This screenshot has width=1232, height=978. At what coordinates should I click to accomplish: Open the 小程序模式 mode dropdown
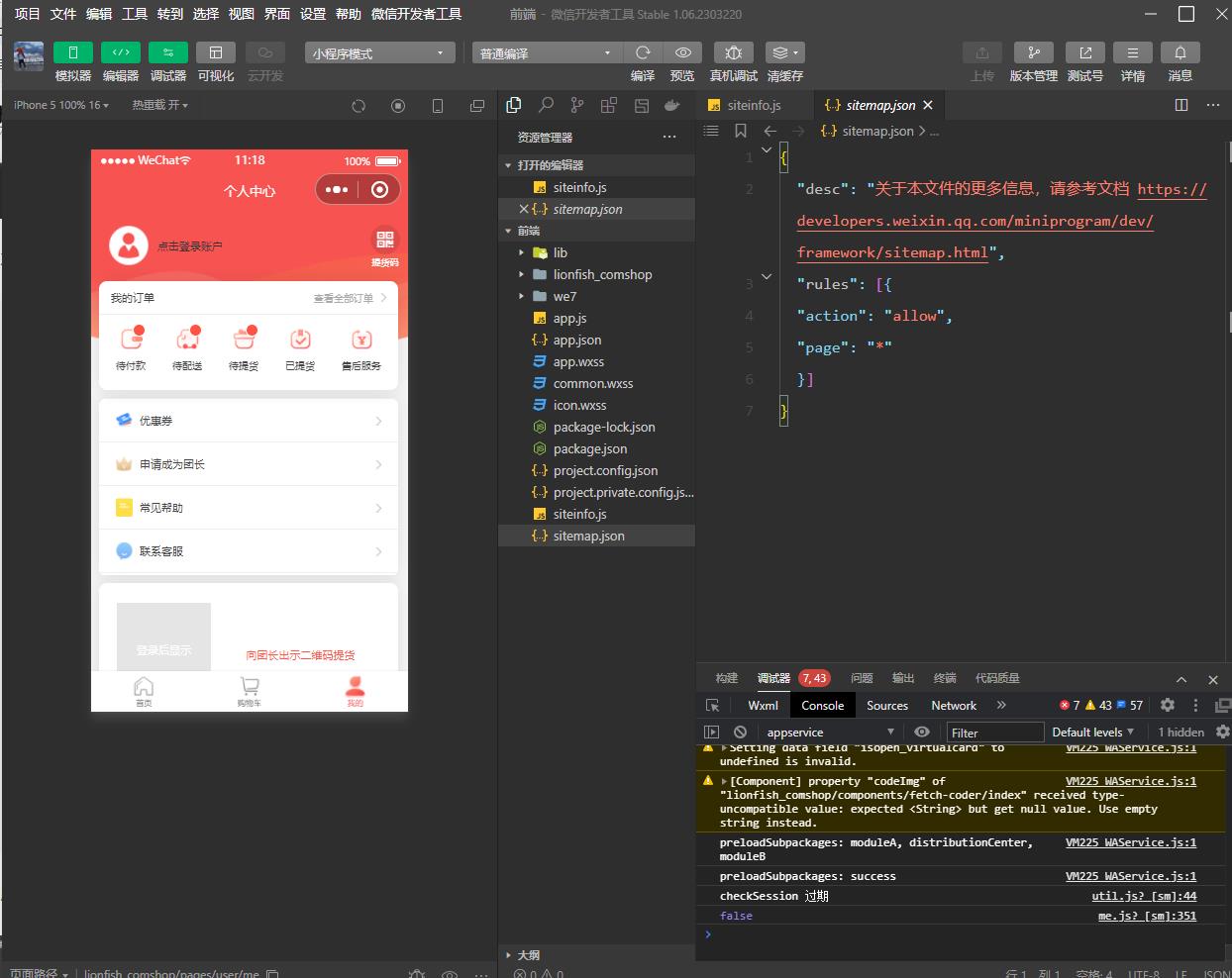point(380,52)
